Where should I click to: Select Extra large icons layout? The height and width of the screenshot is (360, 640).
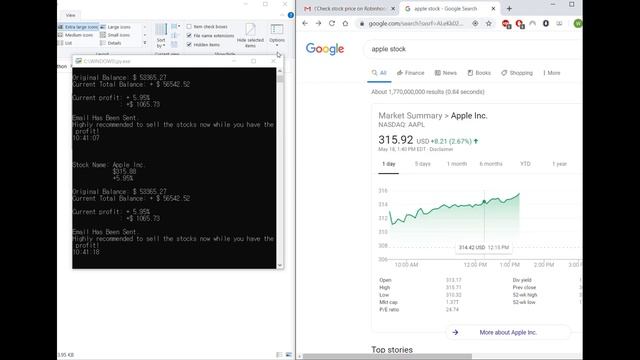point(78,27)
